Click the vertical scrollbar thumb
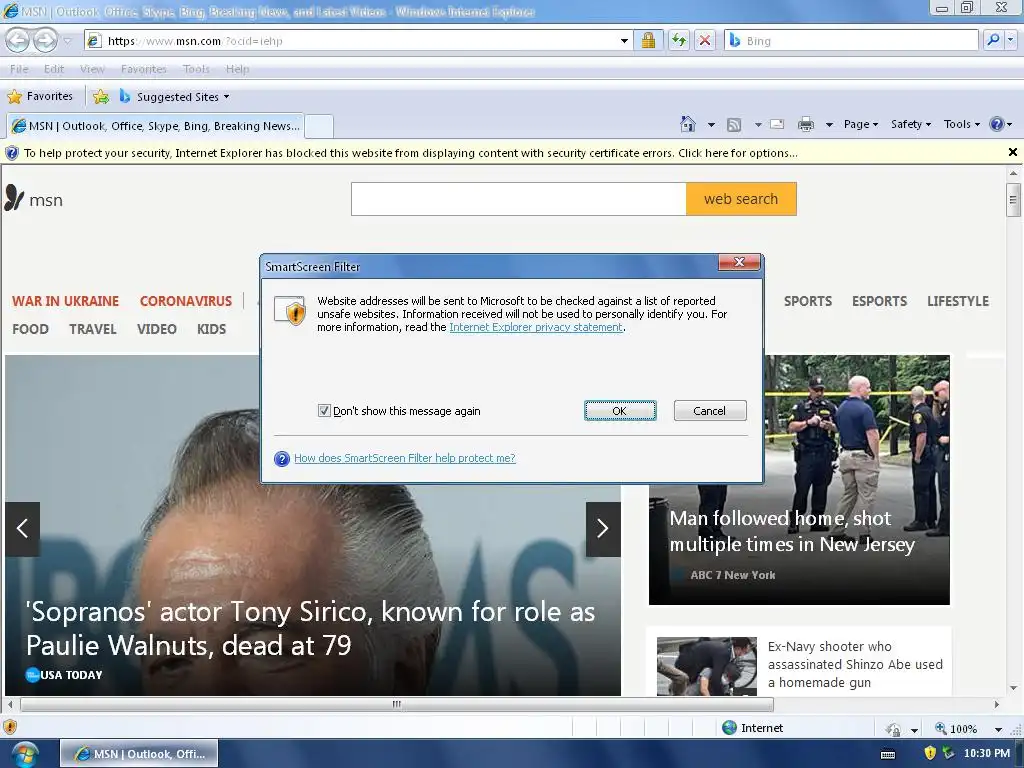 [1013, 199]
